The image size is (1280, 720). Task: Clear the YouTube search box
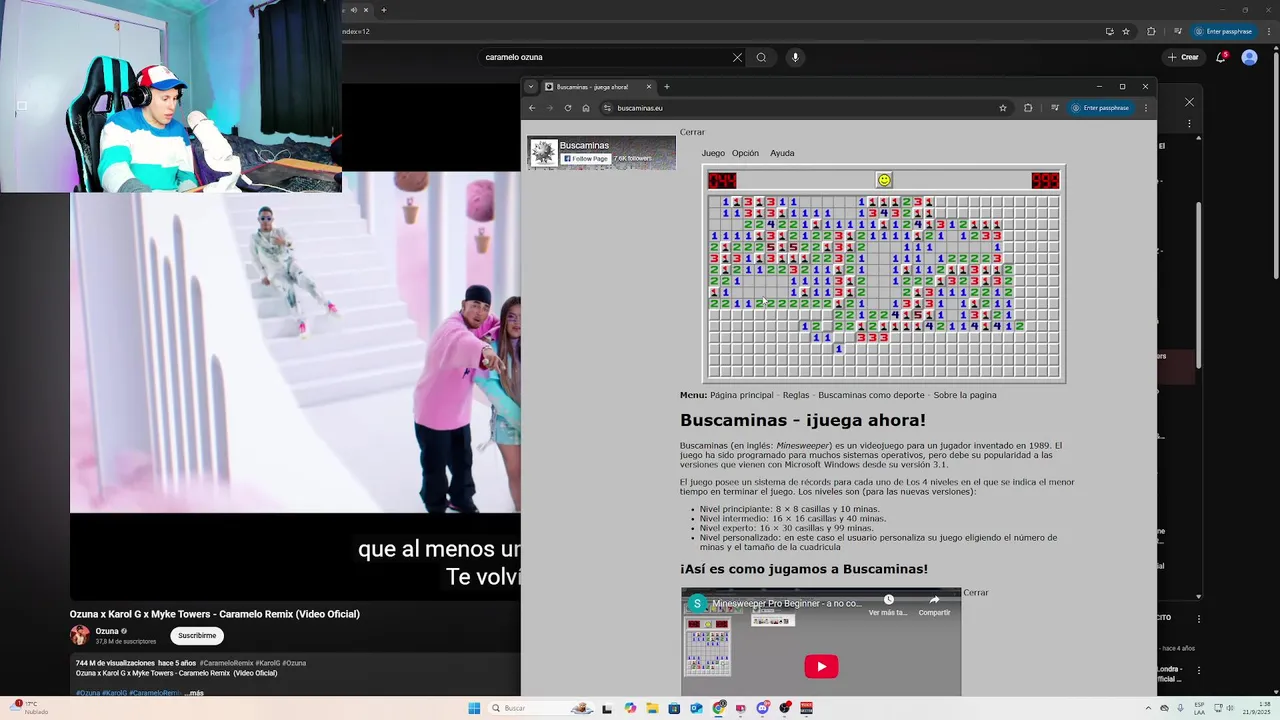[x=738, y=57]
